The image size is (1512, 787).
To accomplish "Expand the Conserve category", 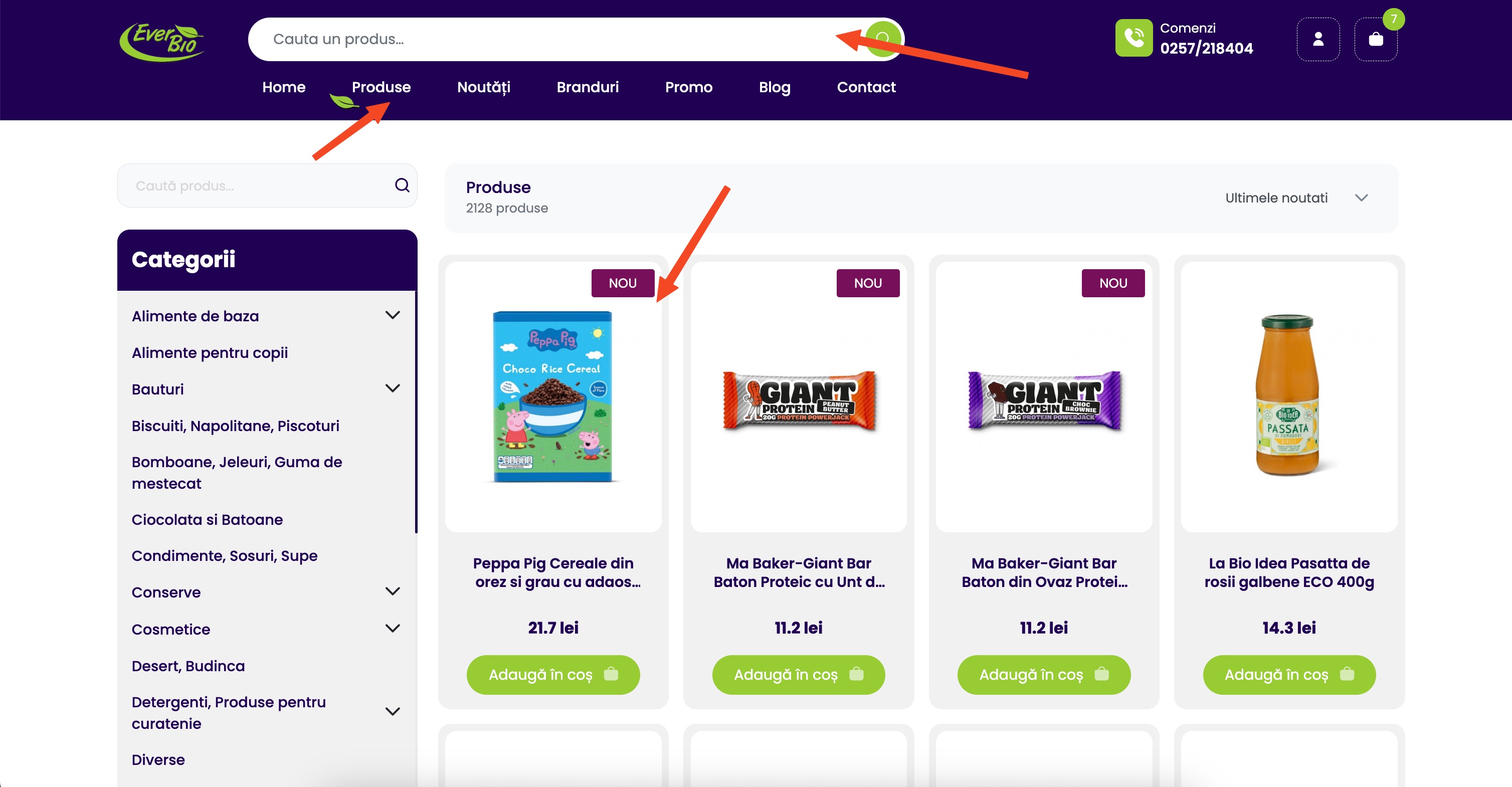I will point(392,591).
